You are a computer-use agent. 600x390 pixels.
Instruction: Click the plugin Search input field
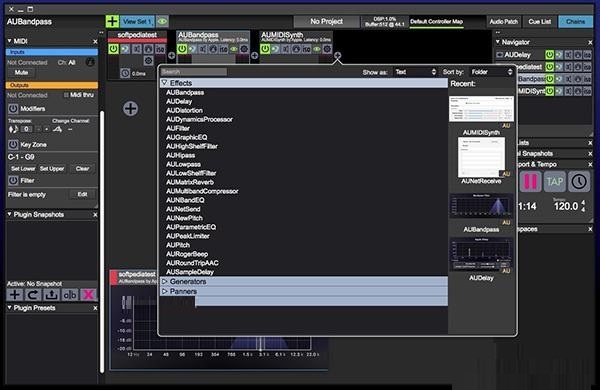pos(194,72)
